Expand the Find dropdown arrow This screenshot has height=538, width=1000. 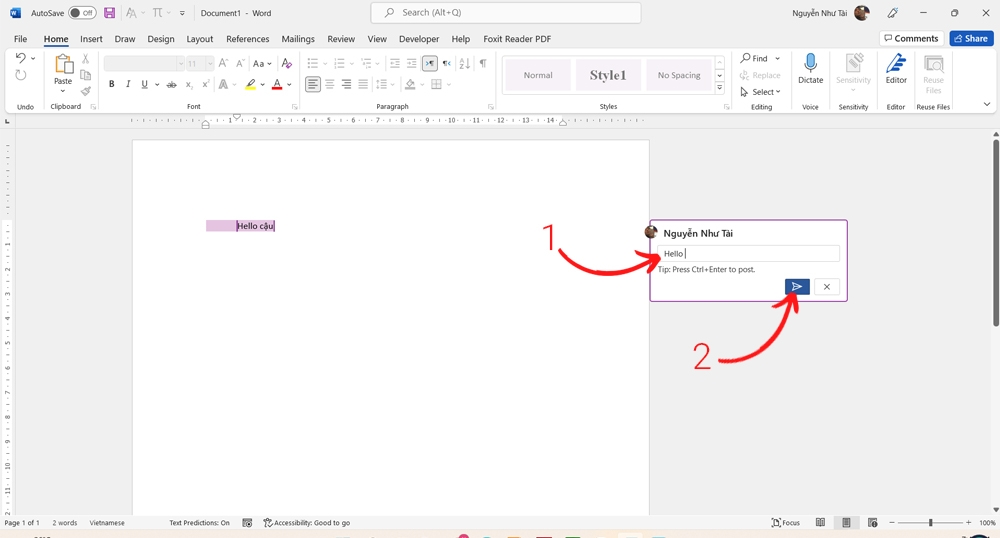[777, 59]
